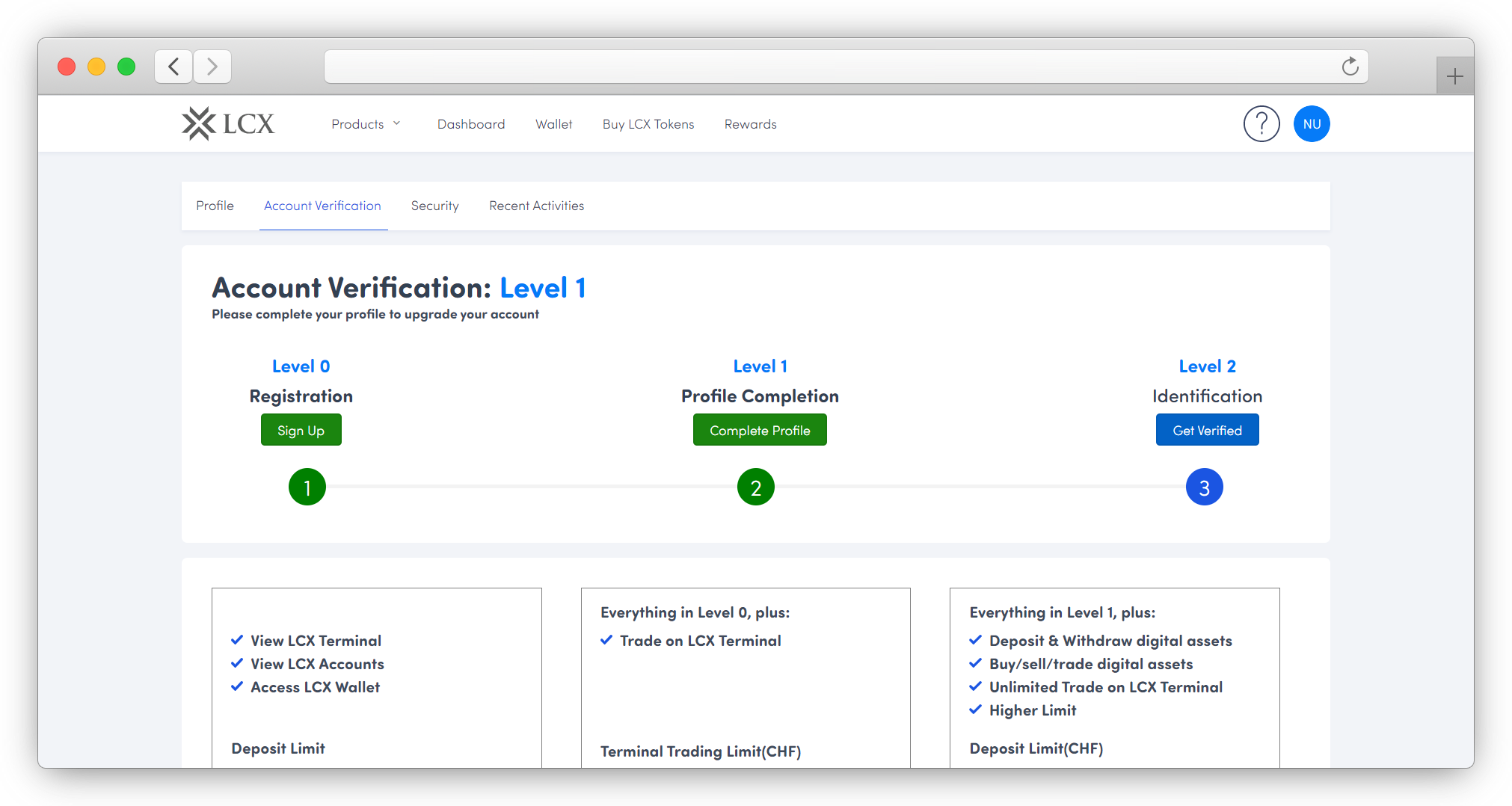The height and width of the screenshot is (806, 1512).
Task: Switch to the Security tab
Action: pyautogui.click(x=434, y=206)
